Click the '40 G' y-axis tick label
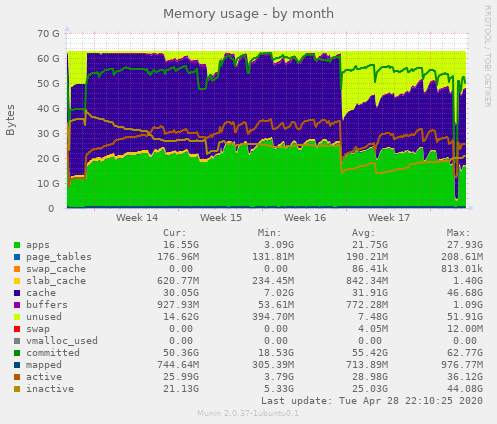This screenshot has width=497, height=424. (x=48, y=109)
